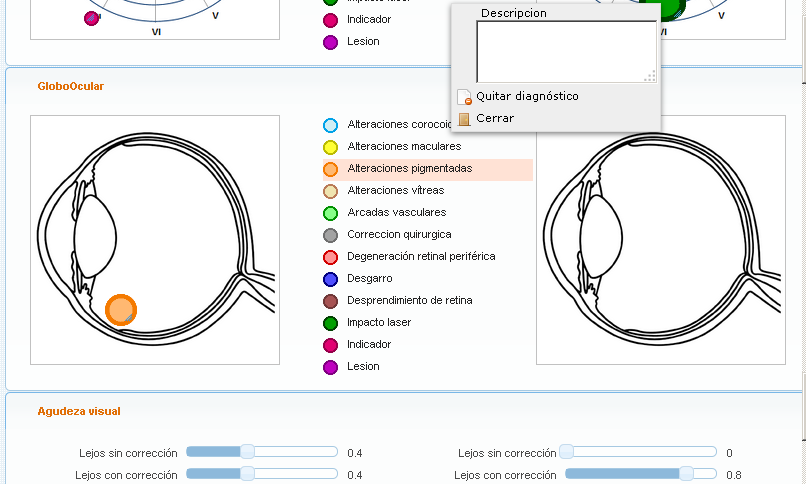Viewport: 806px width, 484px height.
Task: Click right Lejos sin corrección slider handle
Action: [x=567, y=452]
